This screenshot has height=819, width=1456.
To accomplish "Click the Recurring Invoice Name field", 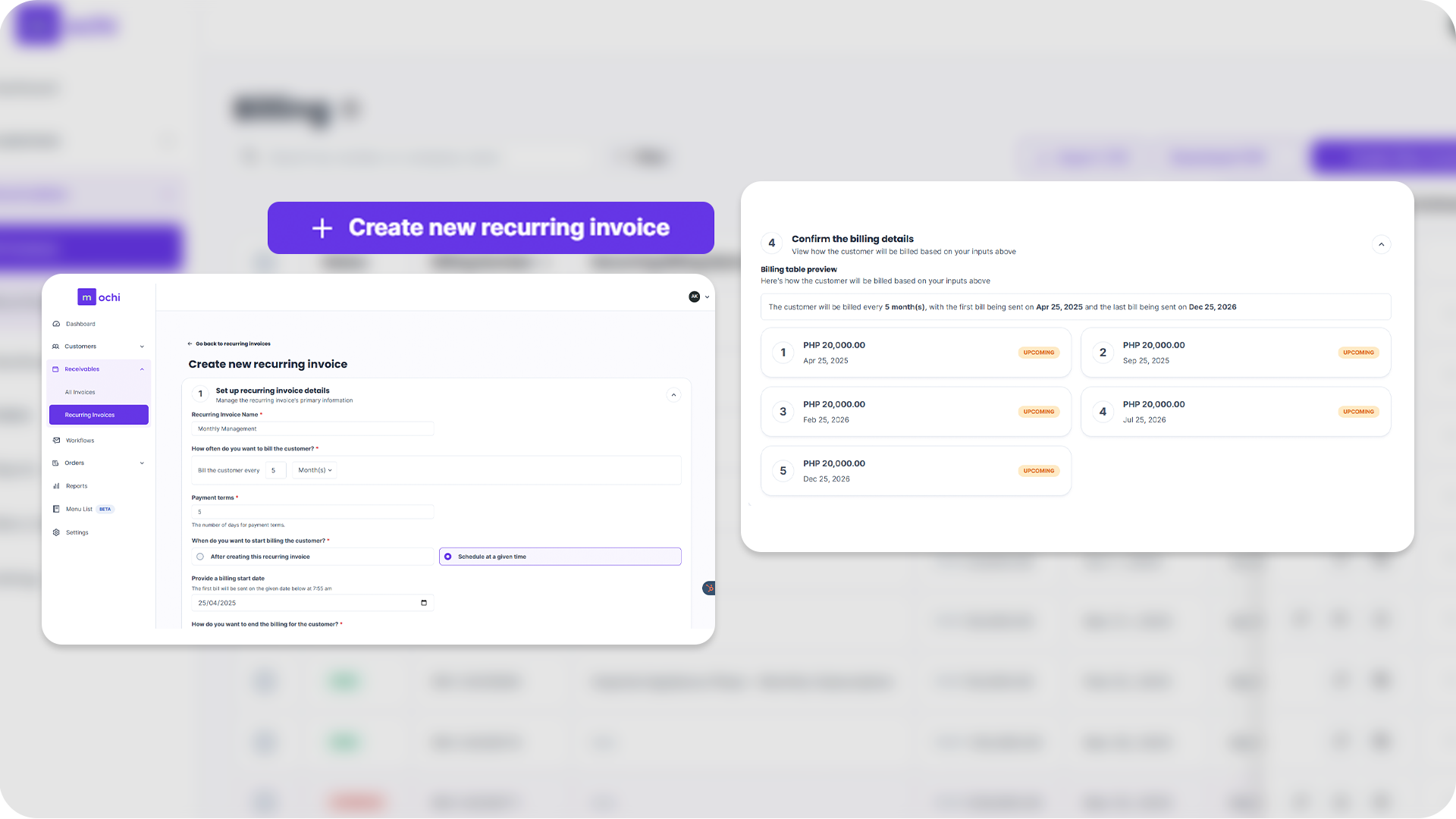I will pyautogui.click(x=312, y=429).
